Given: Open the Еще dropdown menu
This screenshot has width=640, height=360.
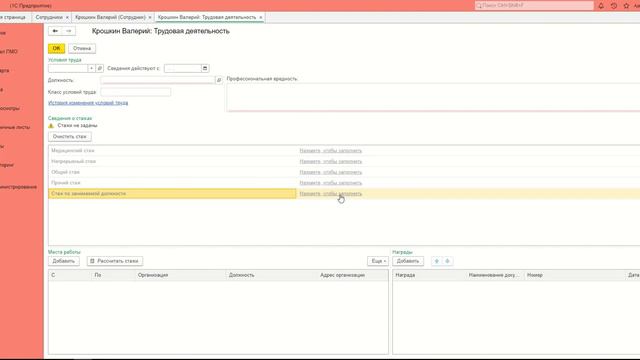Looking at the screenshot, I should pyautogui.click(x=378, y=261).
